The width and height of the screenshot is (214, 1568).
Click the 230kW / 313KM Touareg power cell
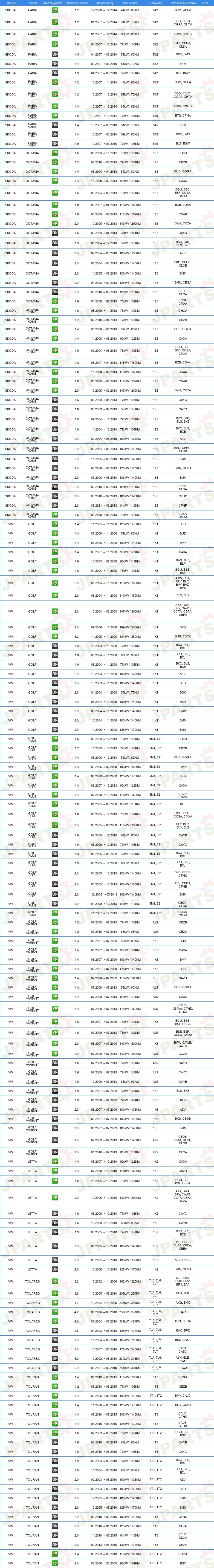click(129, 1358)
